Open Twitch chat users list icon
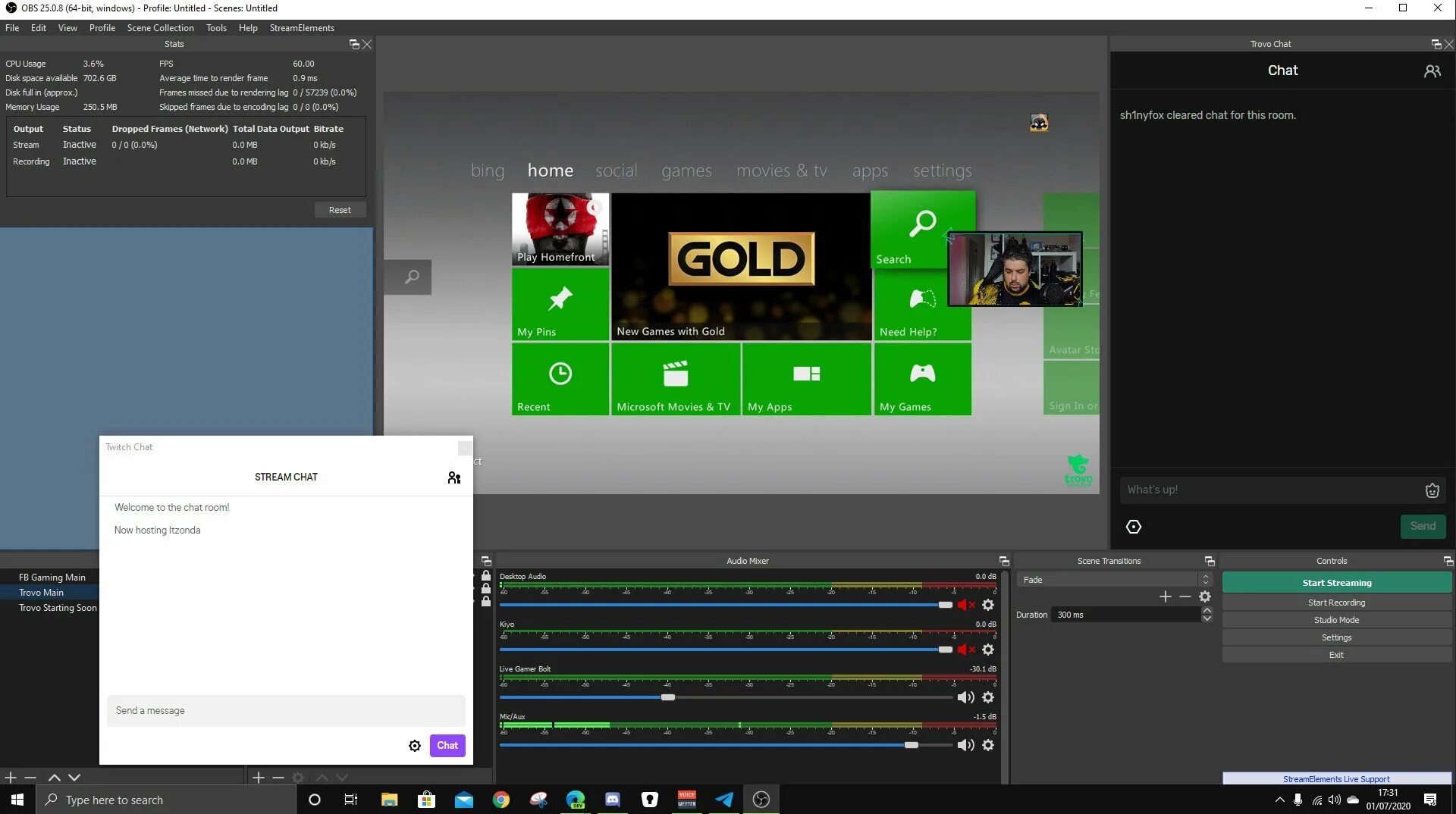This screenshot has width=1456, height=814. pos(454,477)
